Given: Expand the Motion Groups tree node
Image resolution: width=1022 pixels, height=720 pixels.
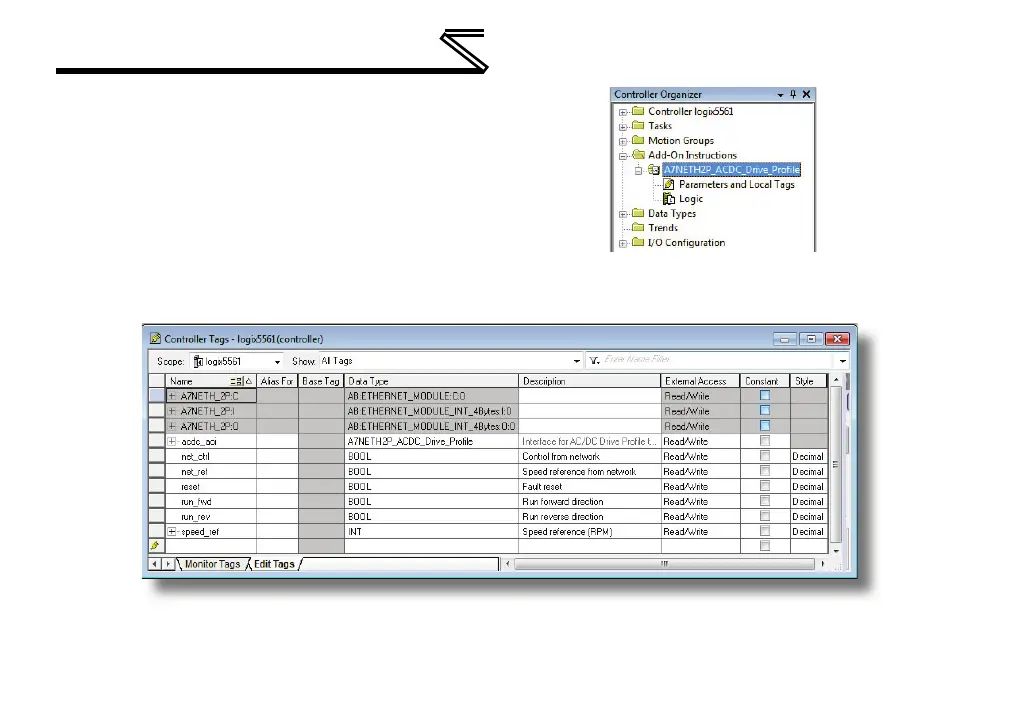Looking at the screenshot, I should tap(623, 141).
